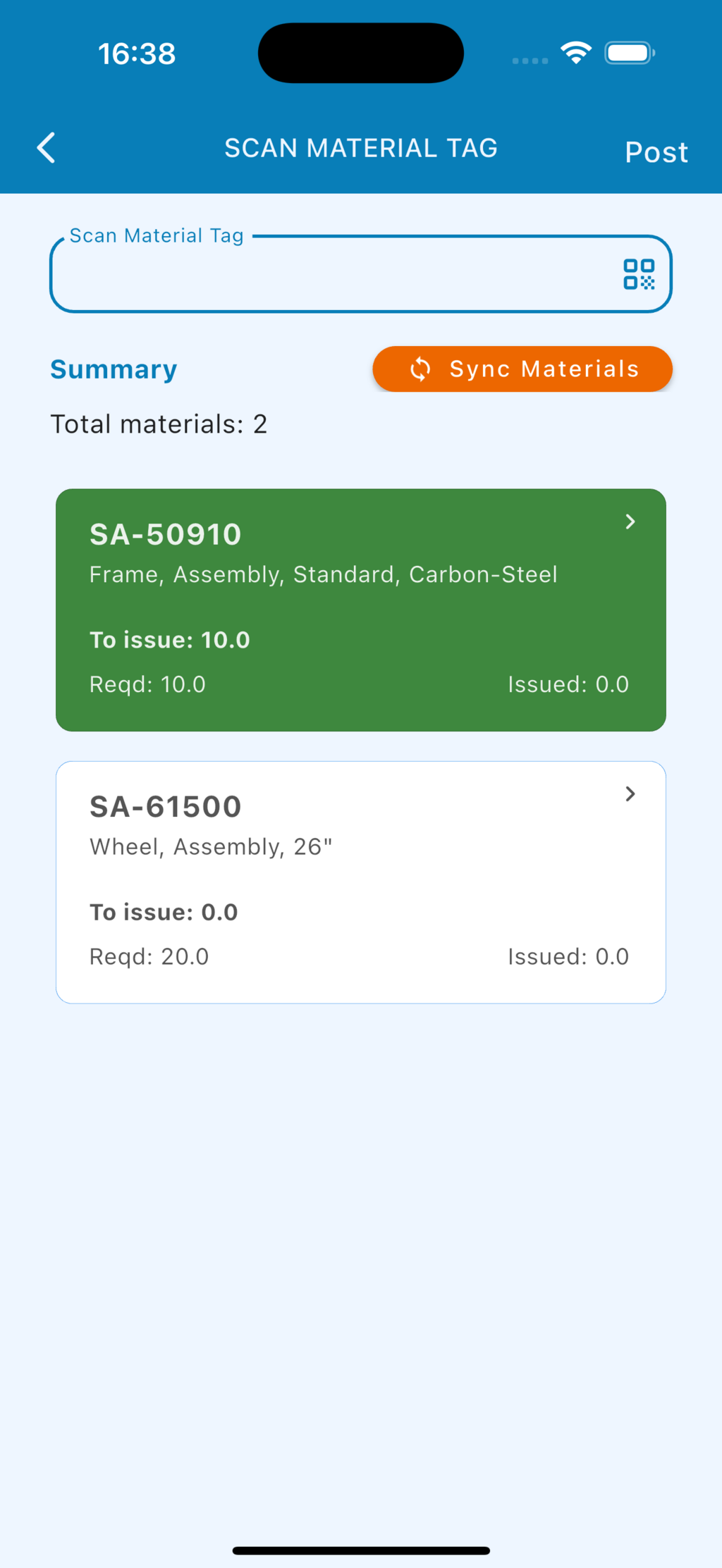Tap the Sync Materials label

tap(544, 369)
